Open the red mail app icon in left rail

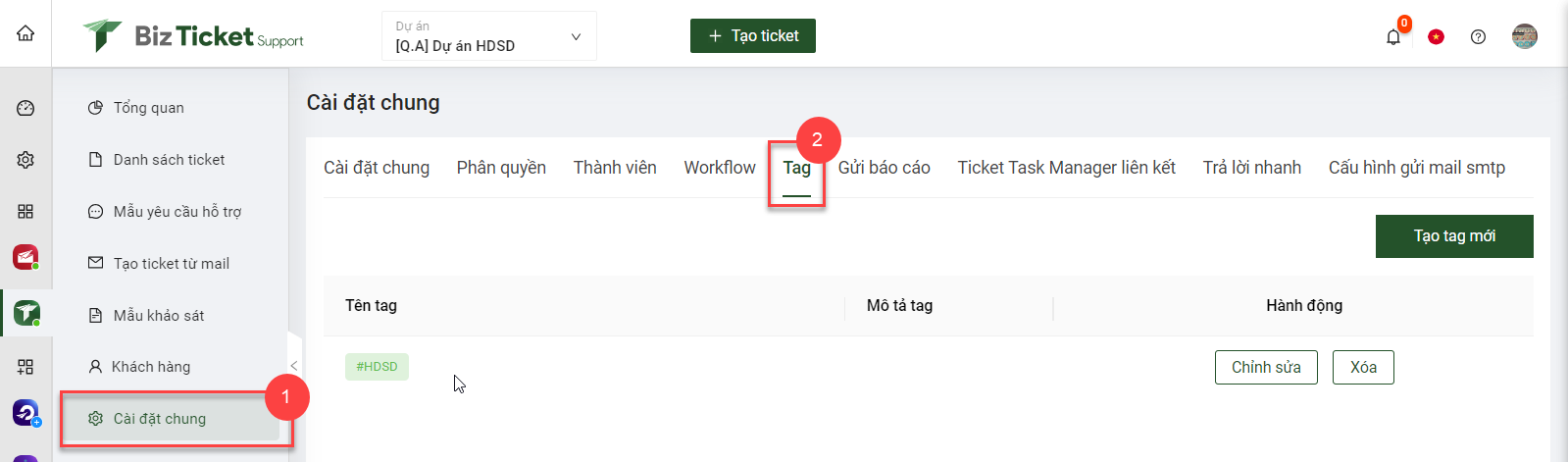[x=25, y=257]
